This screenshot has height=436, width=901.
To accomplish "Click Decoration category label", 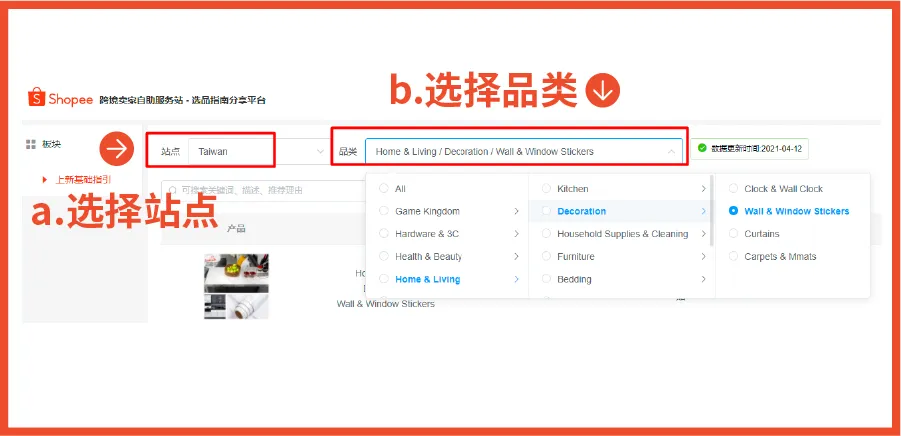I will (x=582, y=211).
